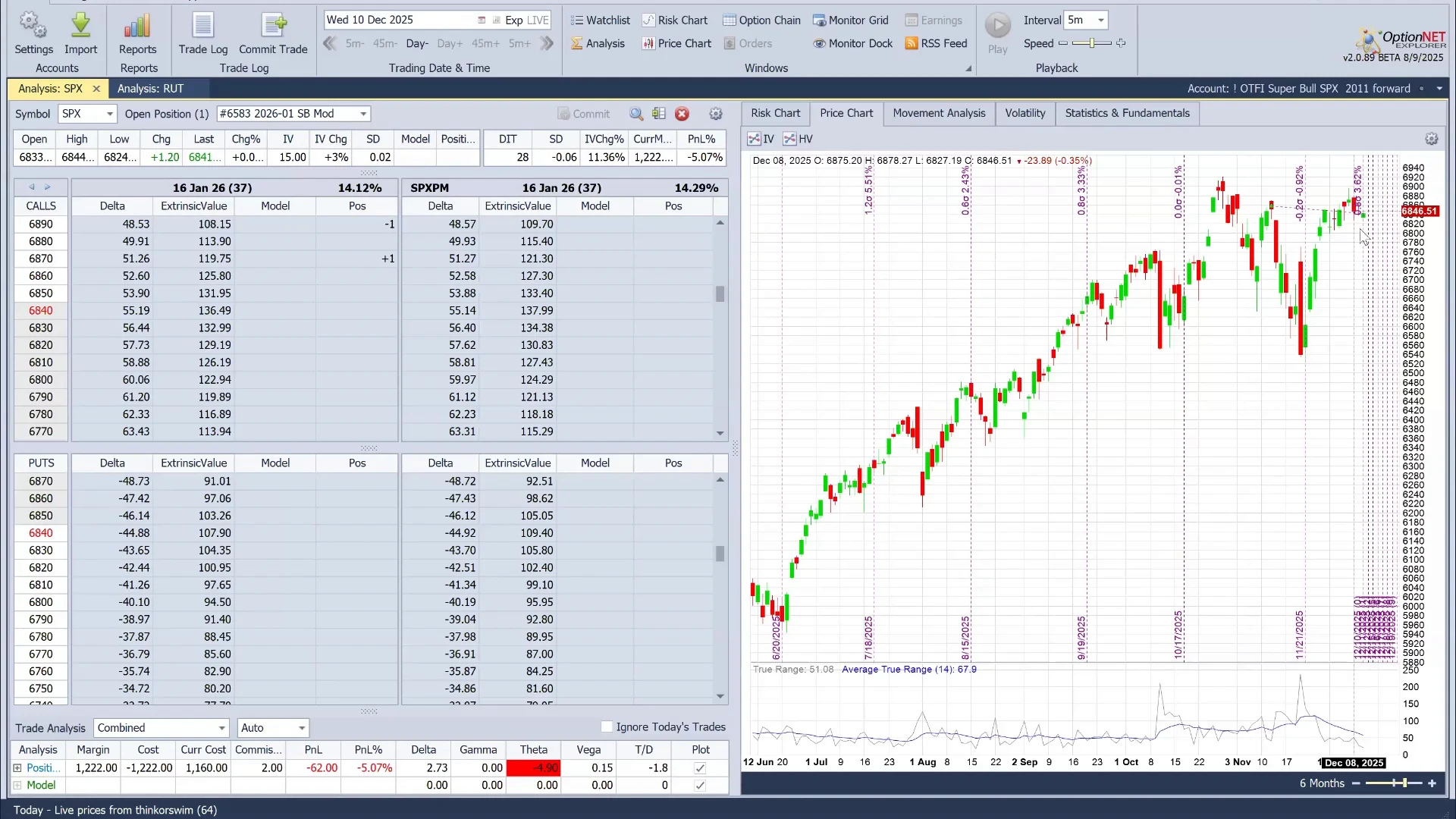1456x819 pixels.
Task: Open the Auto dropdown in Trade Analysis
Action: (x=273, y=728)
